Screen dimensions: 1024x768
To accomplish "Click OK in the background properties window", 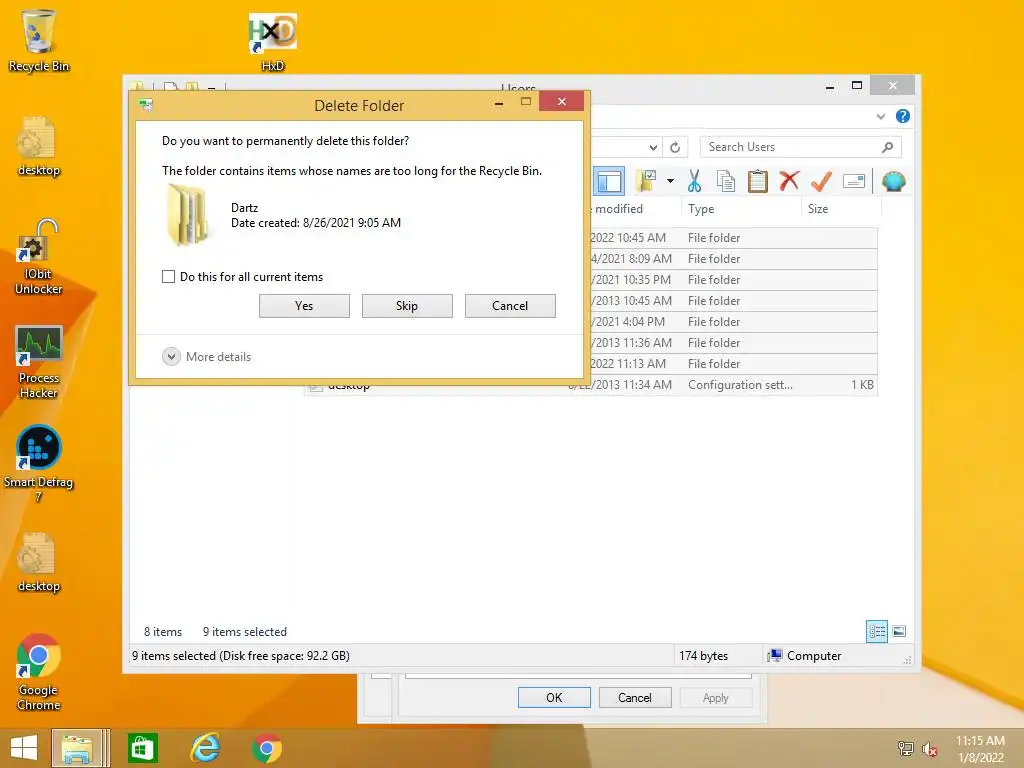I will (x=554, y=697).
